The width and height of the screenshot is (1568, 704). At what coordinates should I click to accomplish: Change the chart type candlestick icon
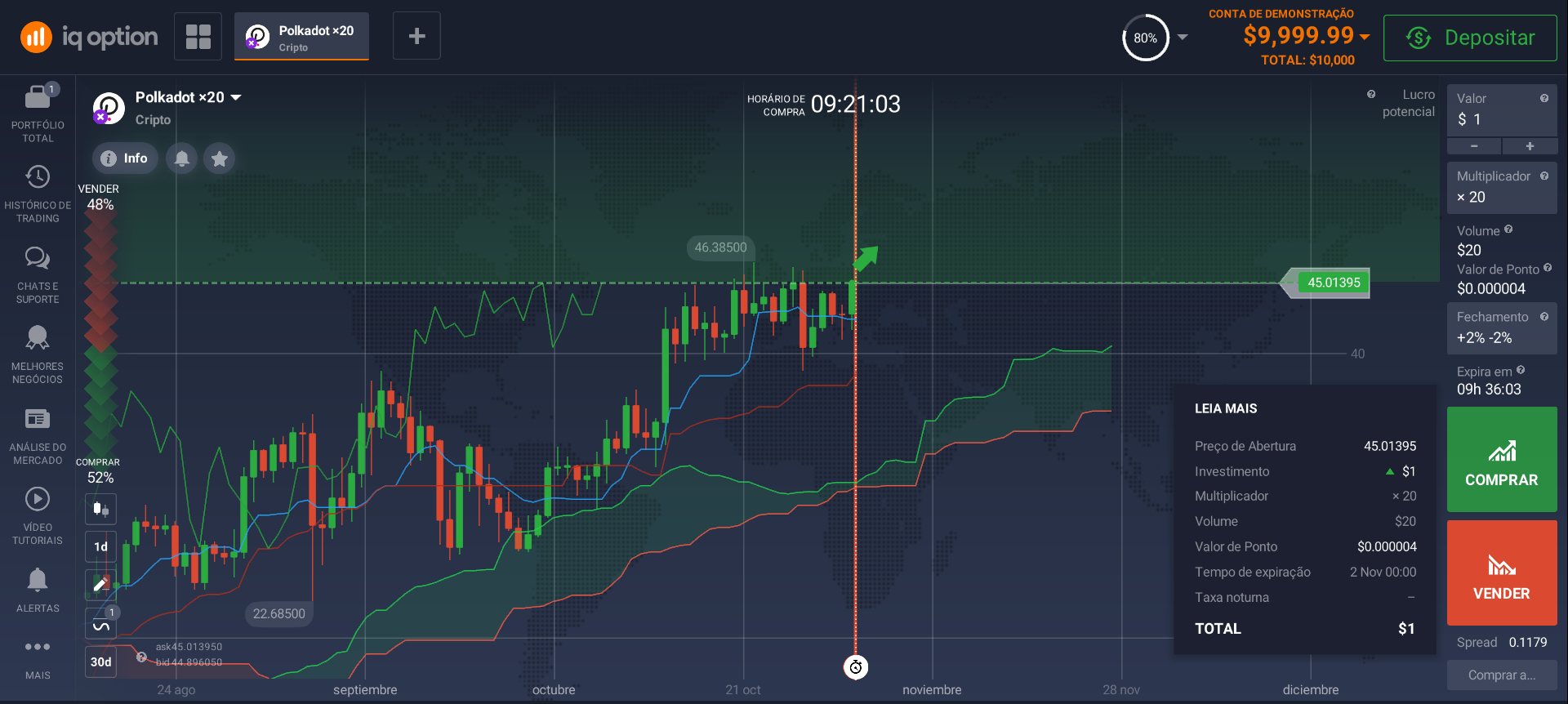pos(100,509)
